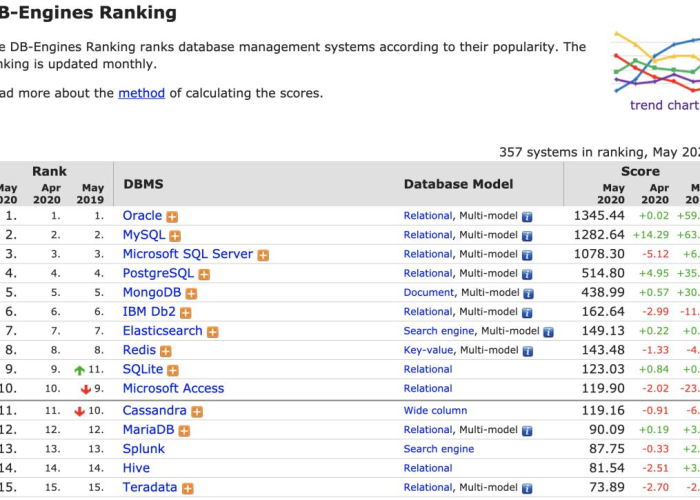
Task: Open the Microsoft SQL Server link
Action: pos(188,254)
